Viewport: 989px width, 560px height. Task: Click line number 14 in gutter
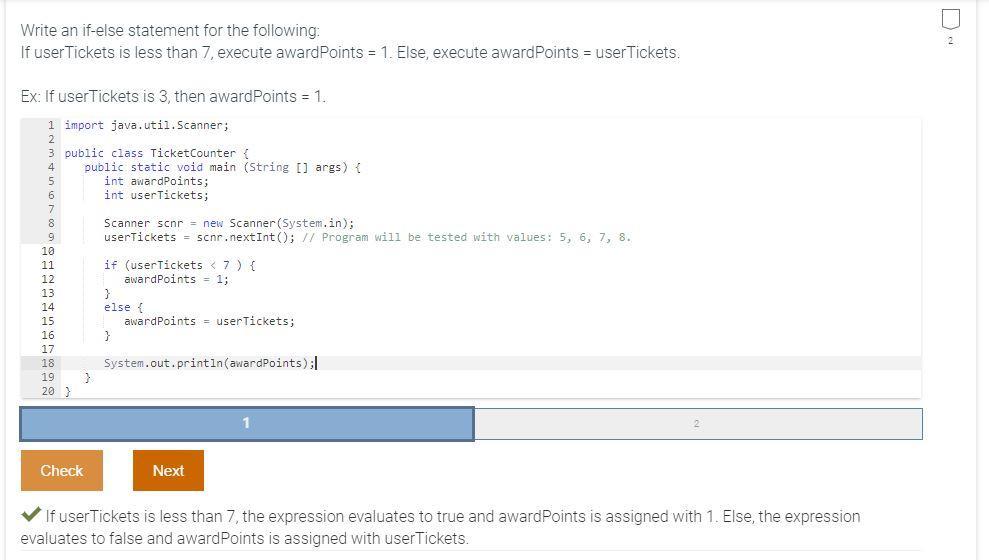pos(48,307)
